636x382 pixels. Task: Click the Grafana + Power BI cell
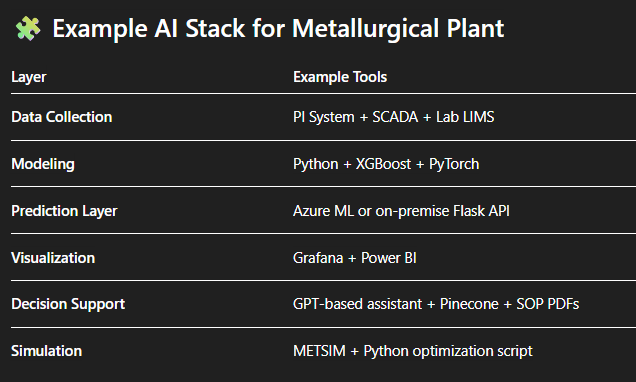click(x=355, y=258)
